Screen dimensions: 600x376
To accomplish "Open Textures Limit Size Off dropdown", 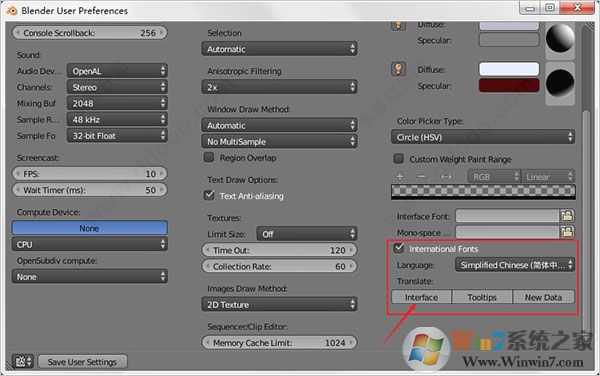I will [307, 234].
